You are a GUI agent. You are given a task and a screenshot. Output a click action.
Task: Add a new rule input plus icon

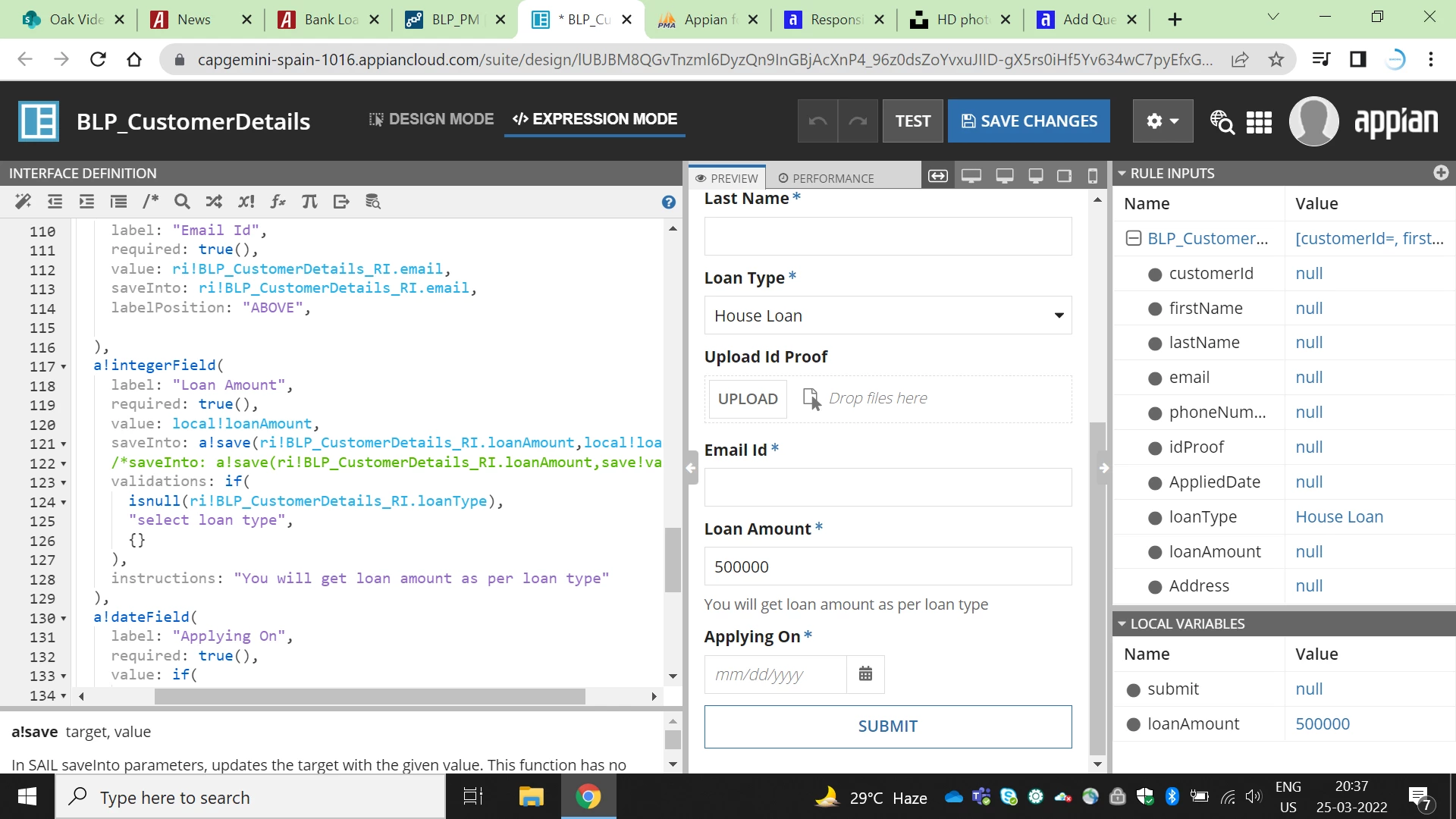tap(1441, 173)
